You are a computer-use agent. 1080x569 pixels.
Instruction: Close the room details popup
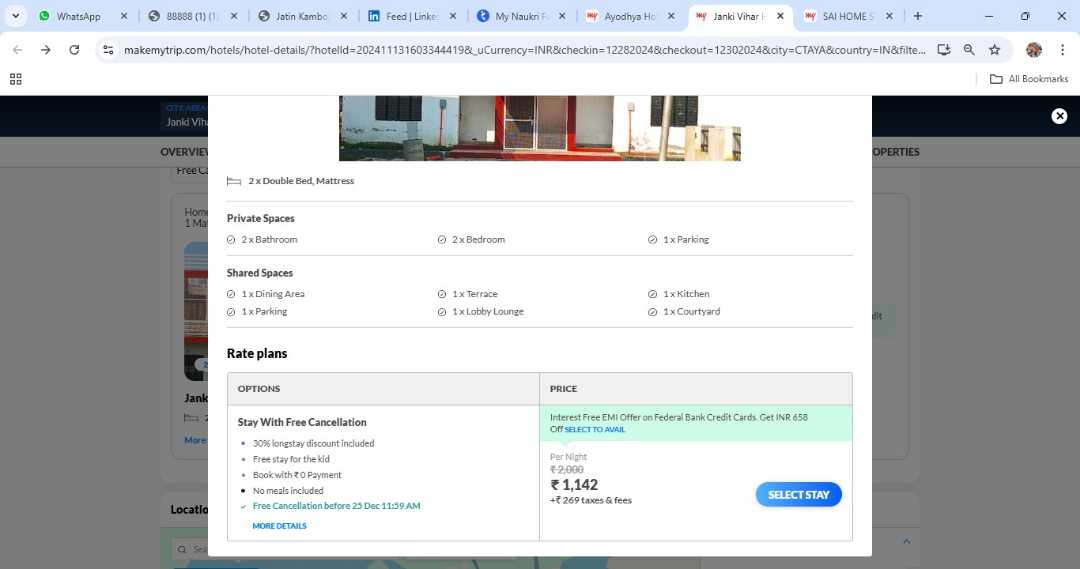pyautogui.click(x=1059, y=116)
